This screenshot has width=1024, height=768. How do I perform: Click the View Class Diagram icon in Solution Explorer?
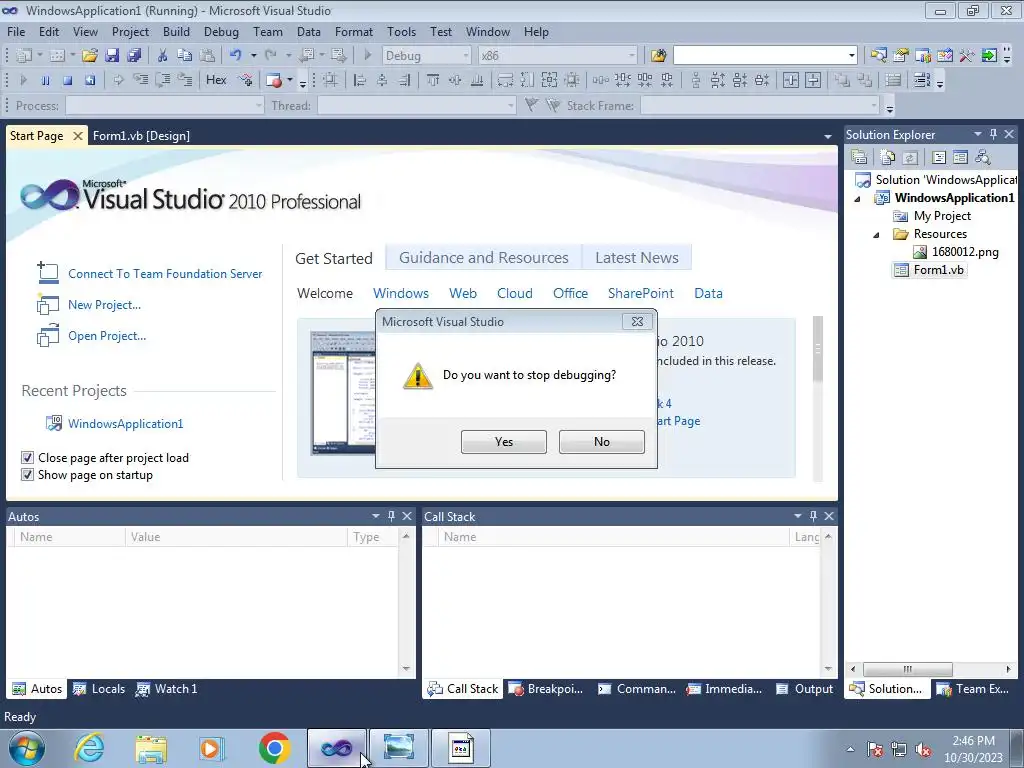tap(982, 157)
